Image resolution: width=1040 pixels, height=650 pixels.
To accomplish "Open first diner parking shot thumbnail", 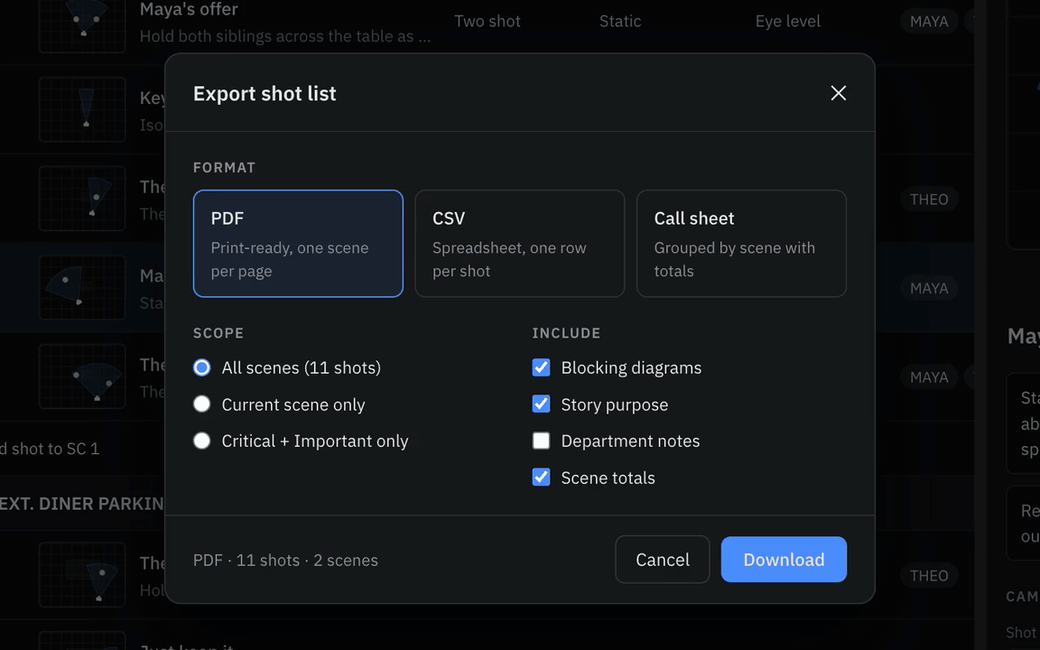I will point(82,574).
